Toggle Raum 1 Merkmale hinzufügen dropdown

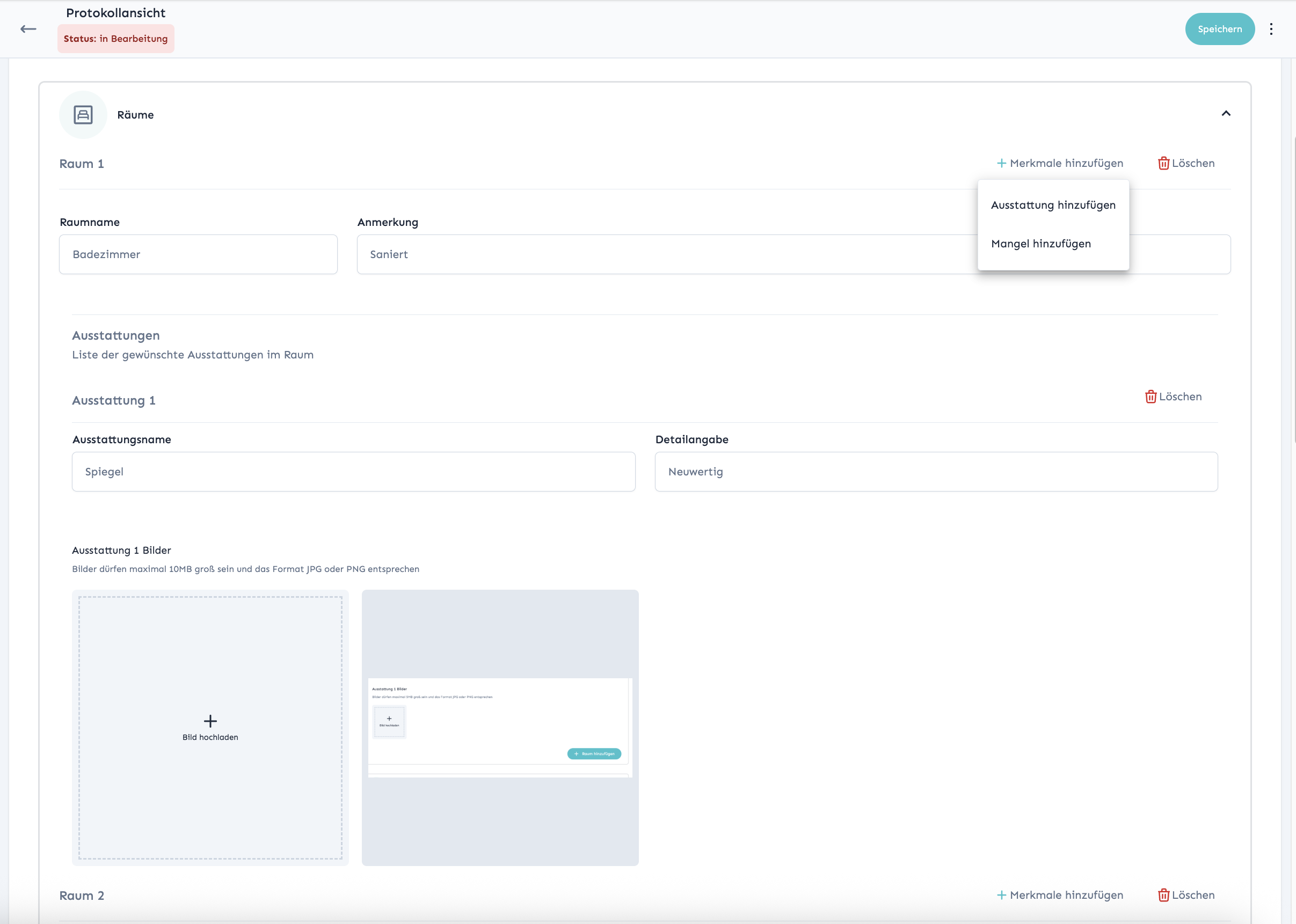point(1066,163)
